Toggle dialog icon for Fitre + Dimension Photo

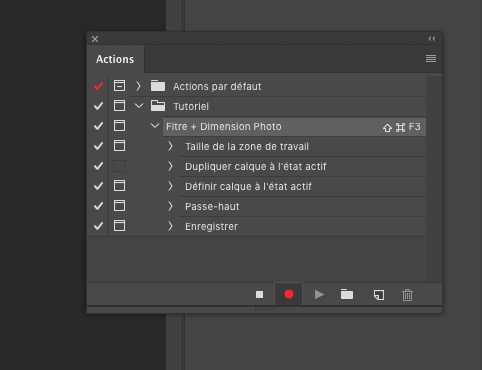coord(119,126)
